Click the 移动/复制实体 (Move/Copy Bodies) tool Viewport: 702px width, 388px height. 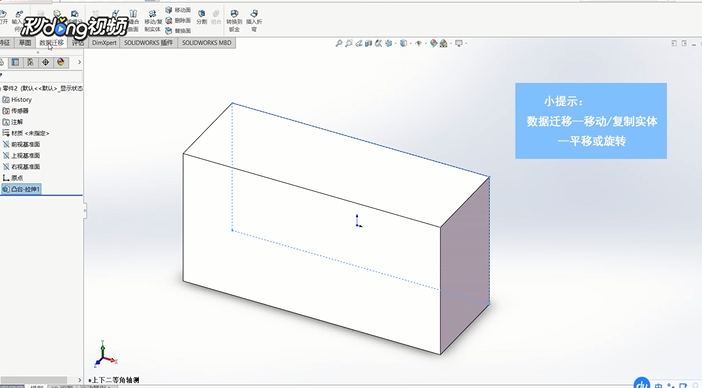(153, 21)
